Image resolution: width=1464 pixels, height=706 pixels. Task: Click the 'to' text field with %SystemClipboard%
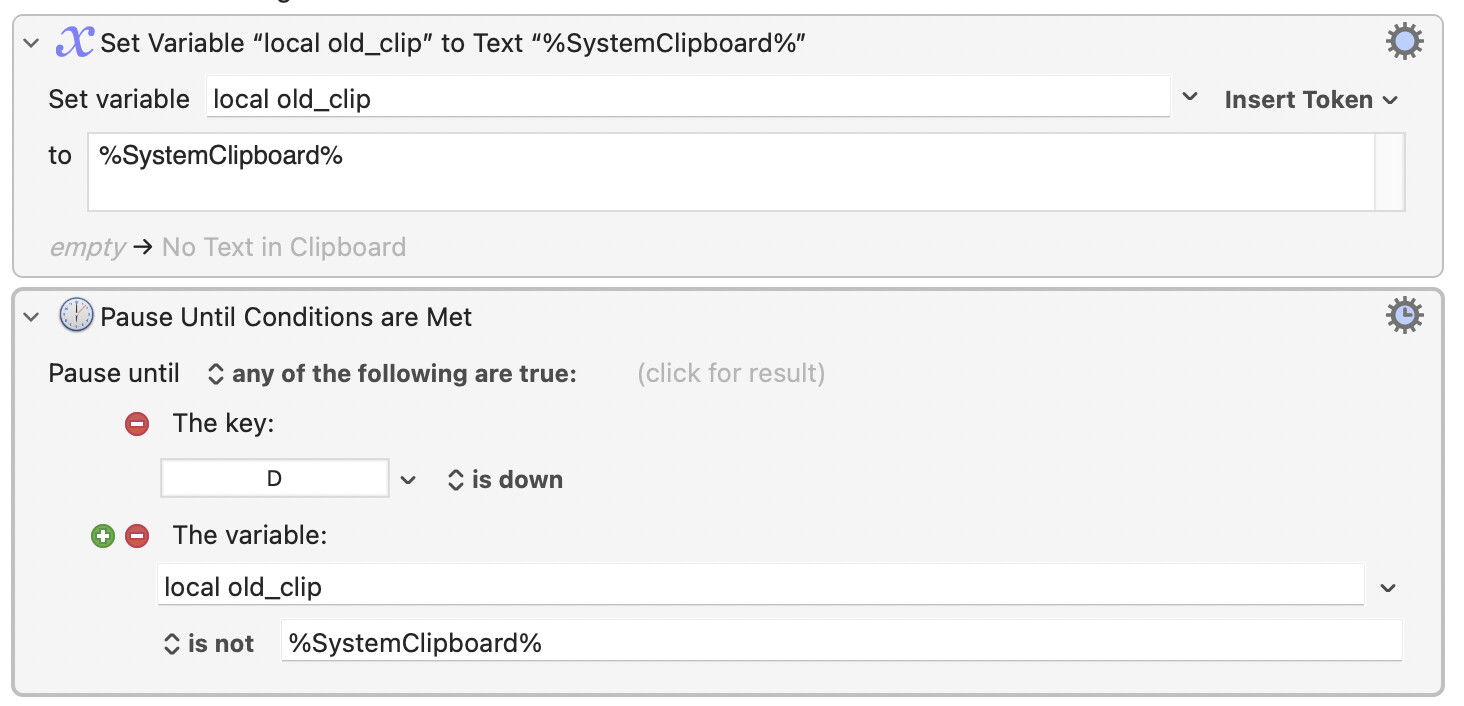tap(730, 172)
